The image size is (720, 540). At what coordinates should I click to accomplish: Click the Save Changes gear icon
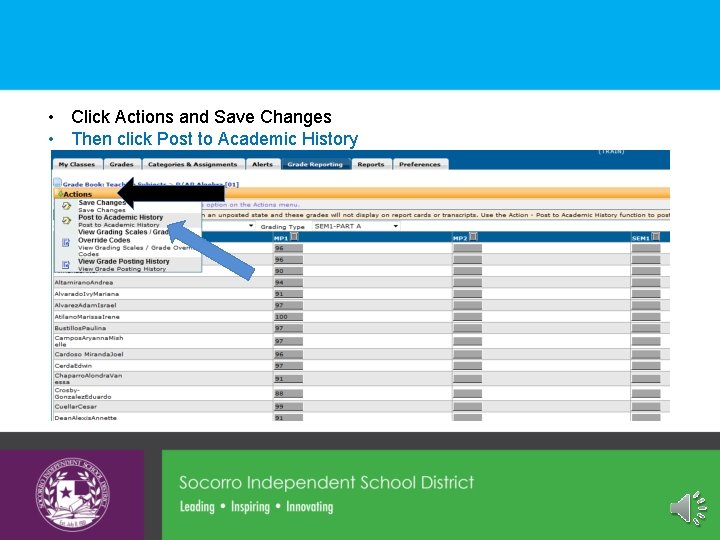coord(66,206)
